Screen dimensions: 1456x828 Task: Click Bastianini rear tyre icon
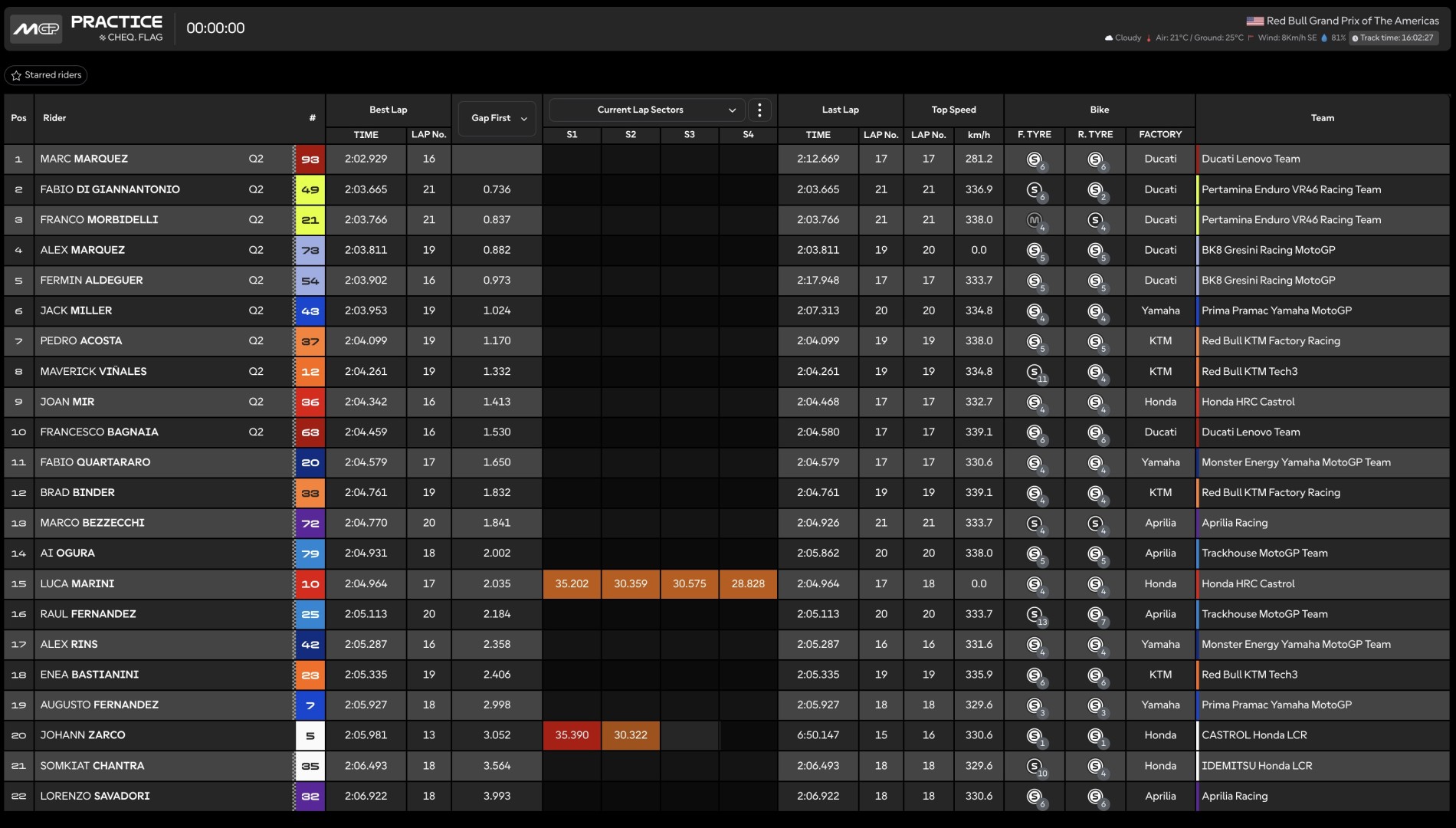coord(1096,675)
